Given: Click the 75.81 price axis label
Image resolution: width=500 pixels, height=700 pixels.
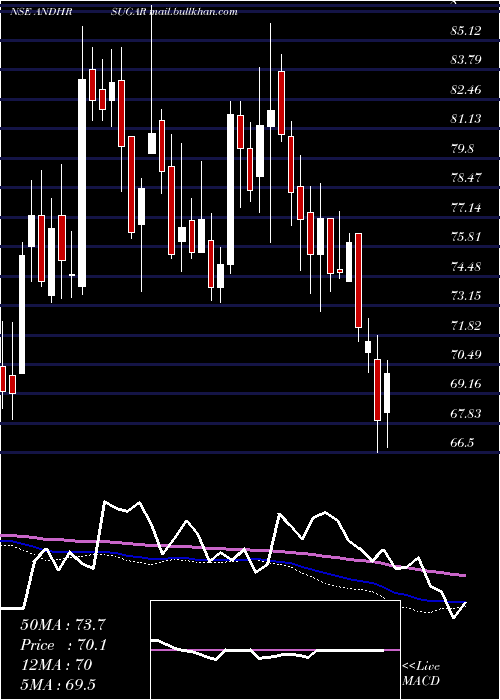Looking at the screenshot, I should click(467, 237).
